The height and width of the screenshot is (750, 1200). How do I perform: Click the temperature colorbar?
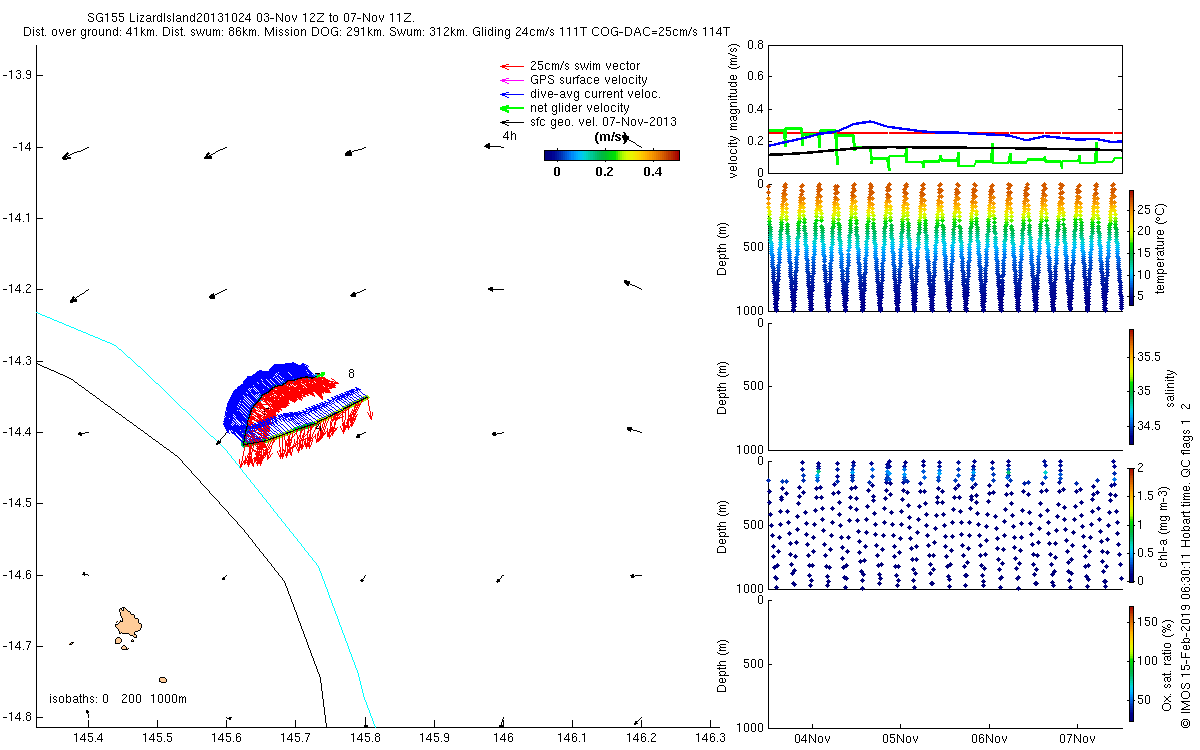(1132, 247)
